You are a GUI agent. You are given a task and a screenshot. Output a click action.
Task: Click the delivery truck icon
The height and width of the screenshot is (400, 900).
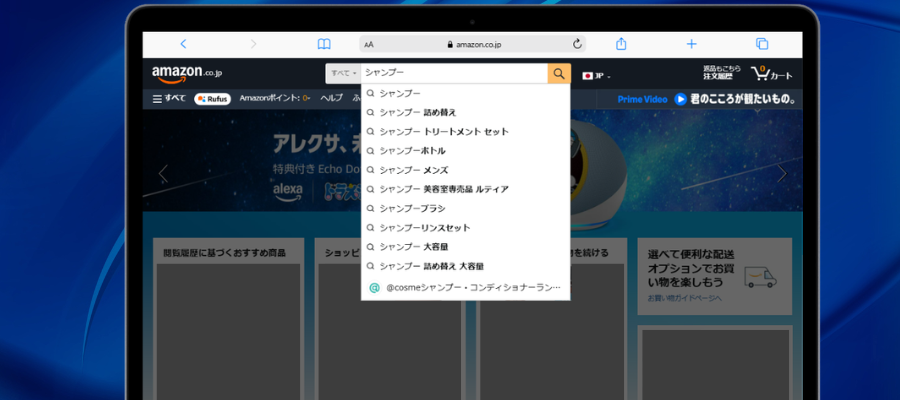pyautogui.click(x=760, y=277)
